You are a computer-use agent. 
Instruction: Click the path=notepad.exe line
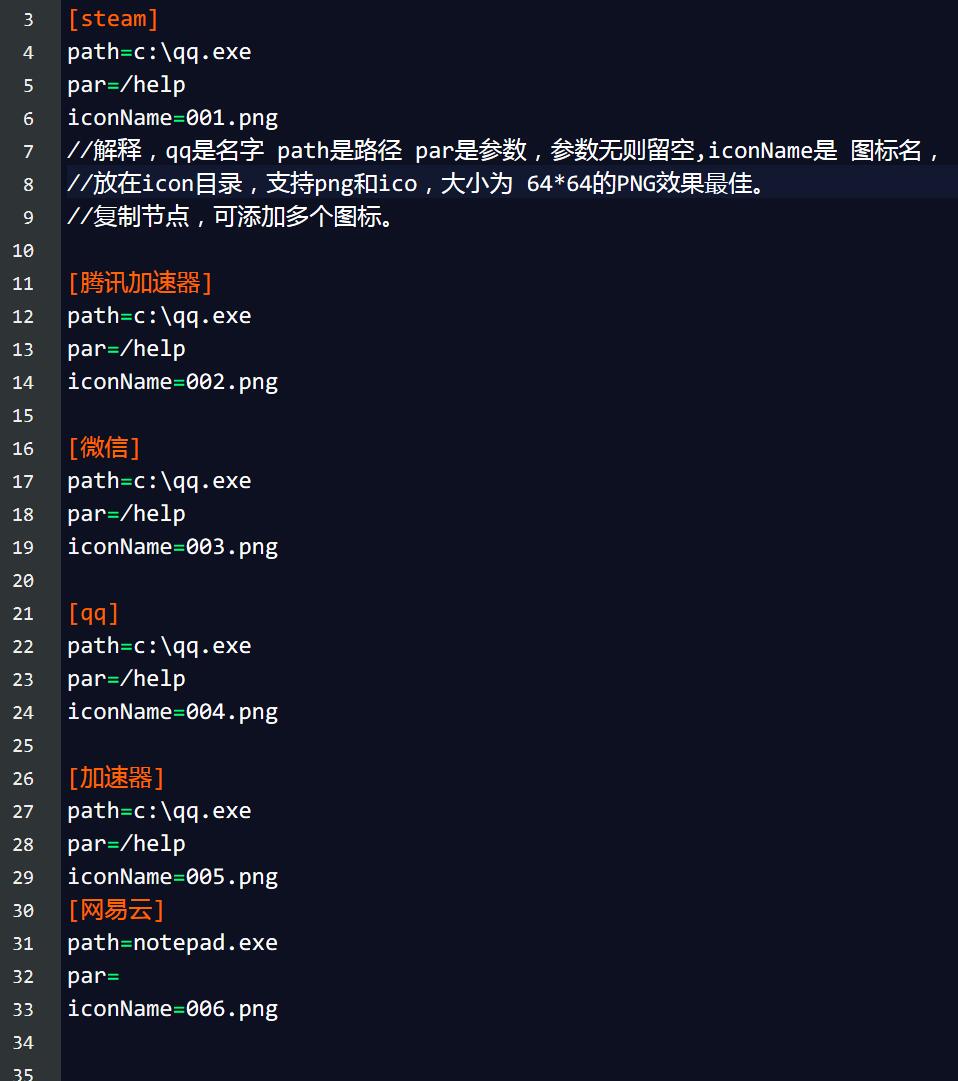(172, 943)
